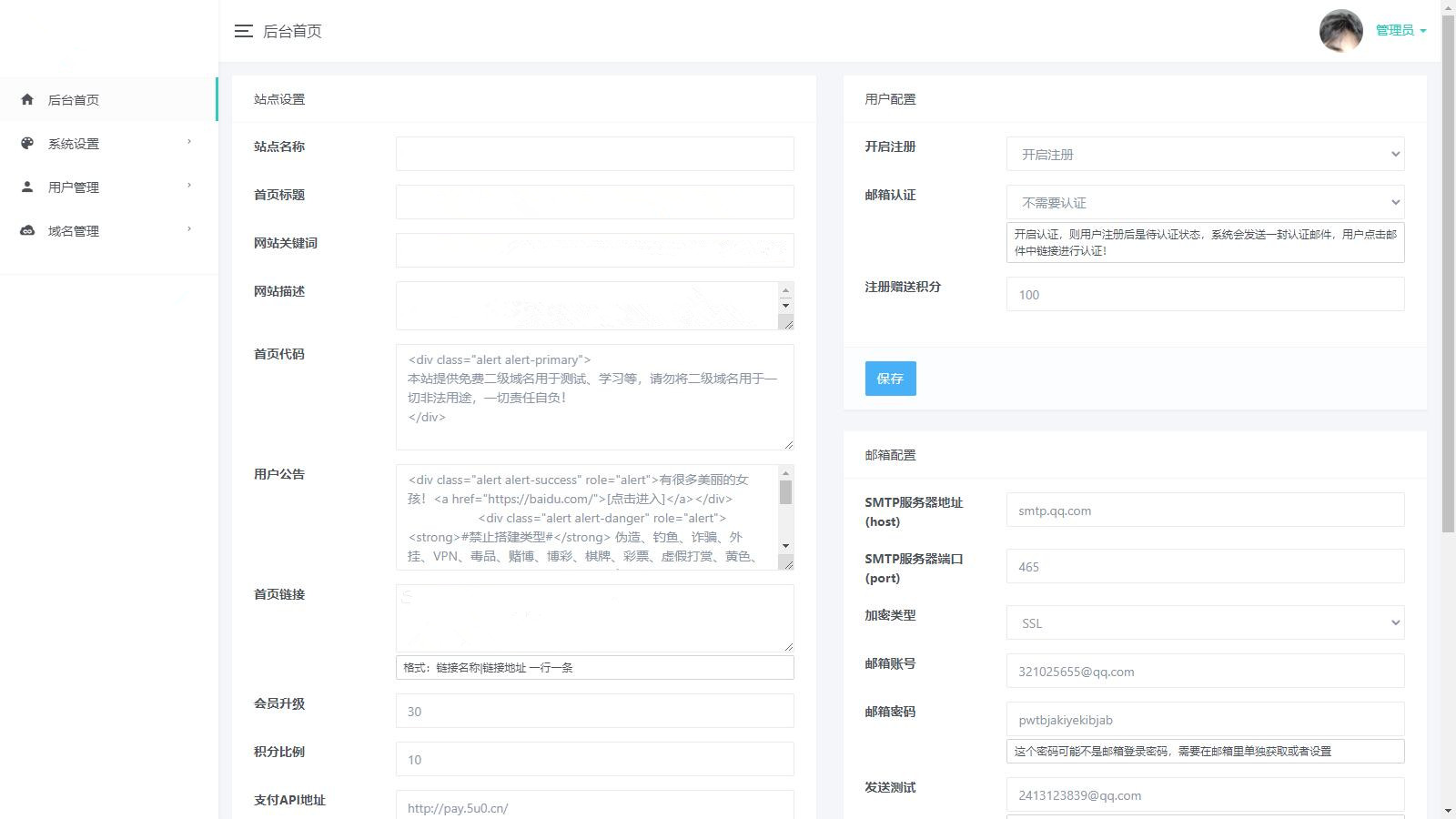Click the 注册赠送积分 input field
This screenshot has width=1456, height=819.
click(x=1204, y=294)
